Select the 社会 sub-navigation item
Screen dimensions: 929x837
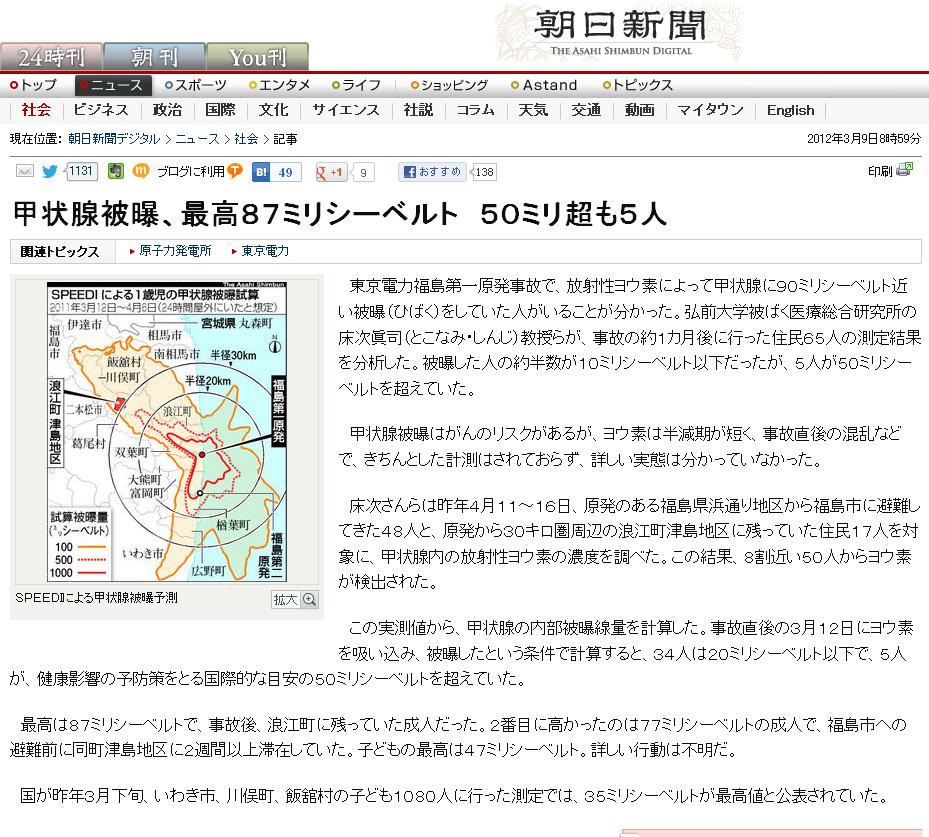(36, 110)
